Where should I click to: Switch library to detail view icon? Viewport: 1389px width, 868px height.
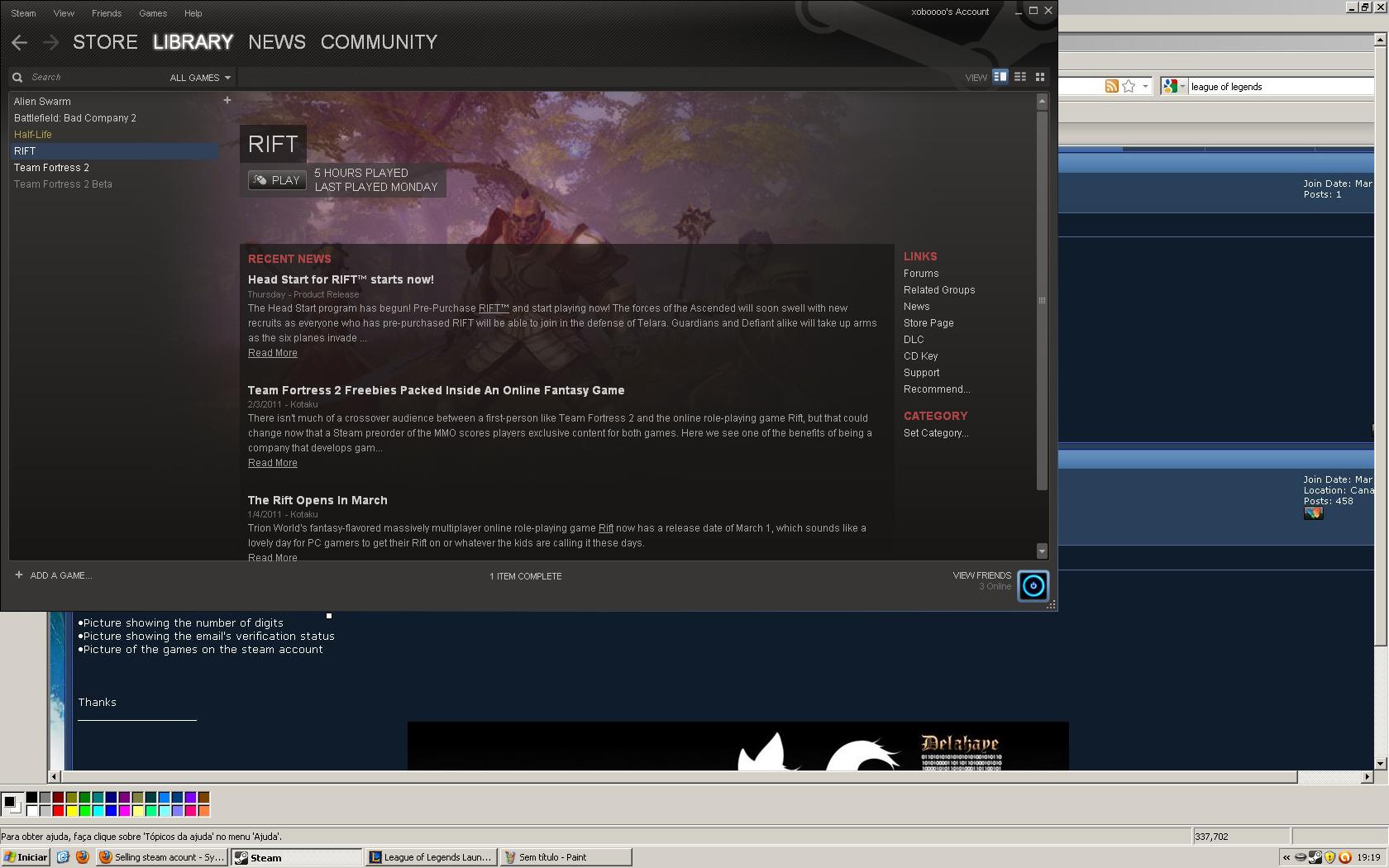[x=1000, y=77]
